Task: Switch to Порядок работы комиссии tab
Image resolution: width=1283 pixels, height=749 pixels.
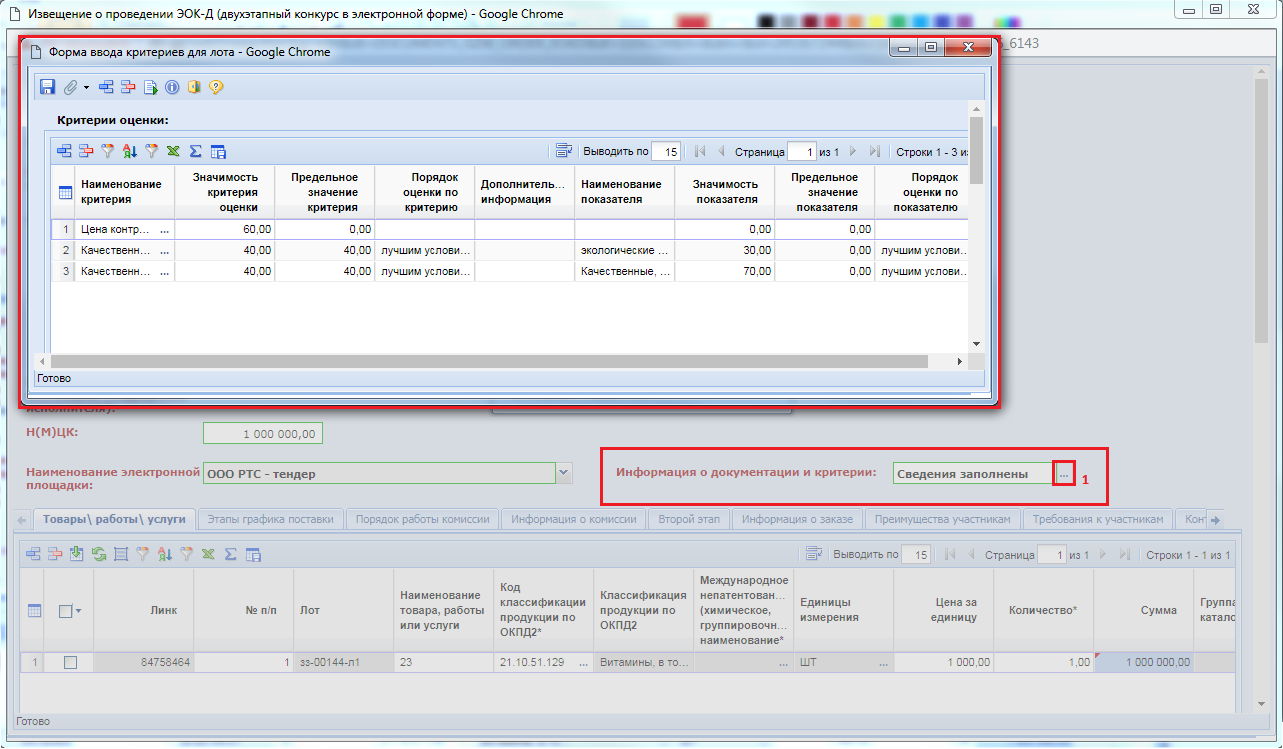Action: [x=422, y=519]
